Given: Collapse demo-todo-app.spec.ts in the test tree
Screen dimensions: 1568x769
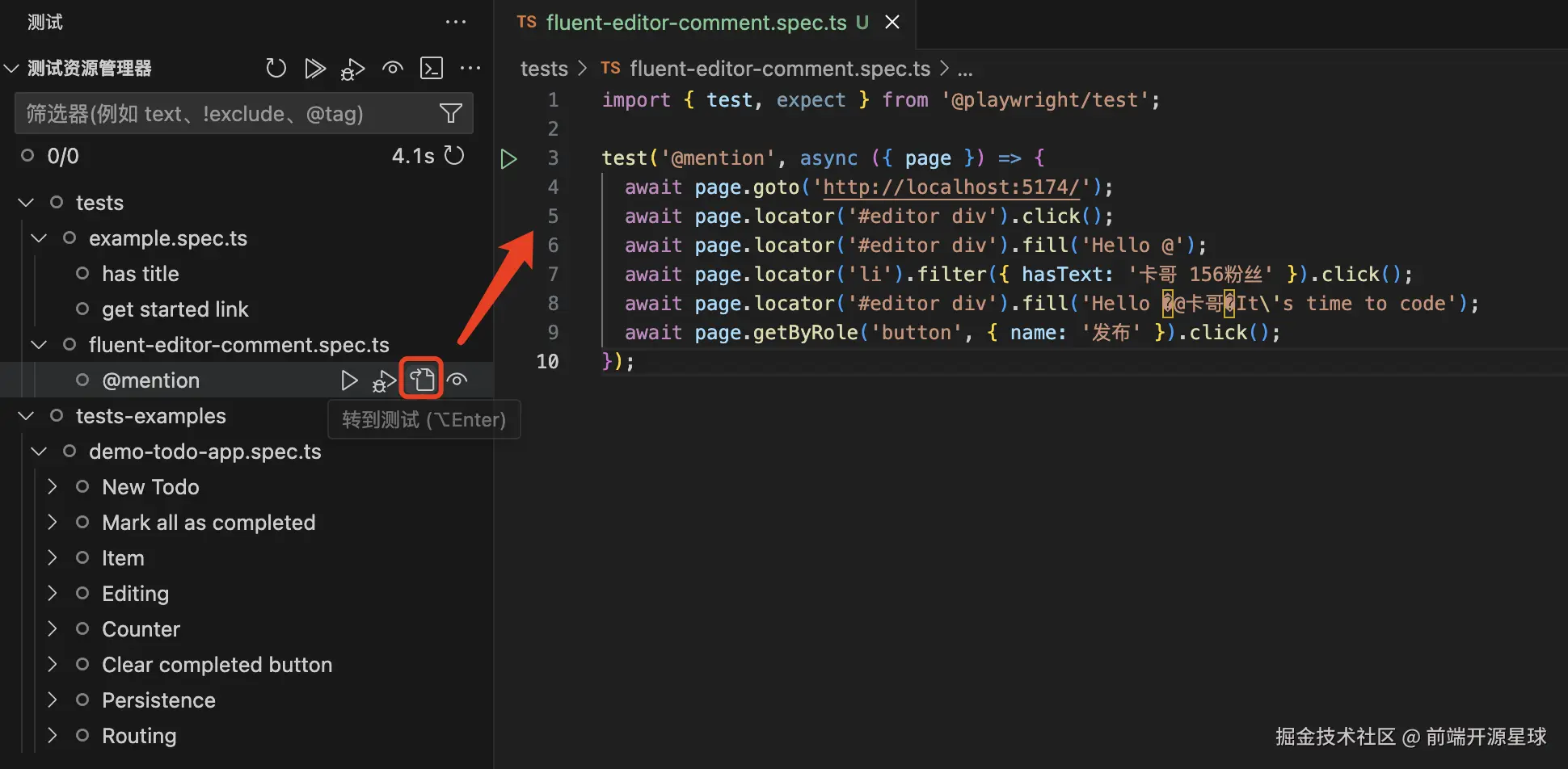Looking at the screenshot, I should [x=39, y=452].
